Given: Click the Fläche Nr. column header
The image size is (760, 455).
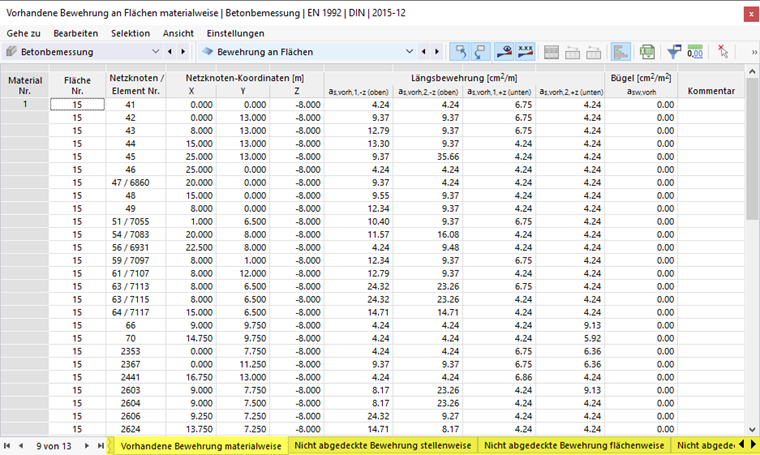Looking at the screenshot, I should pyautogui.click(x=77, y=85).
